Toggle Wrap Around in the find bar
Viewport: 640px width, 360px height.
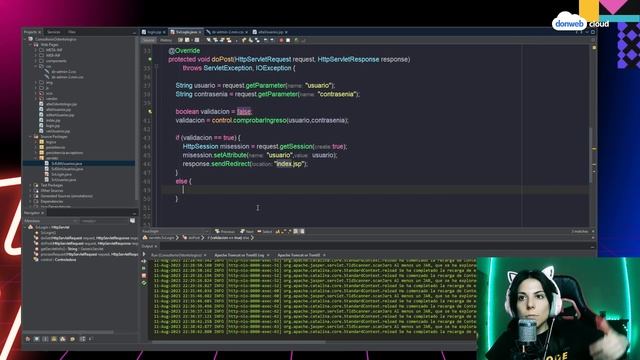[302, 231]
